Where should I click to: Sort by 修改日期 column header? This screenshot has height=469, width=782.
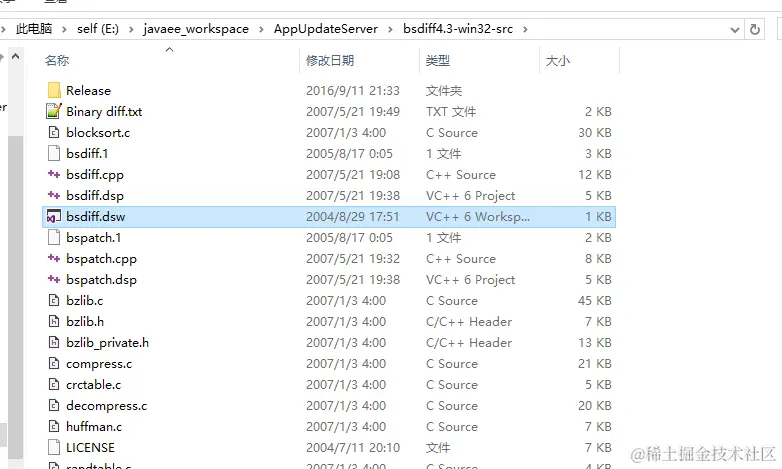330,60
